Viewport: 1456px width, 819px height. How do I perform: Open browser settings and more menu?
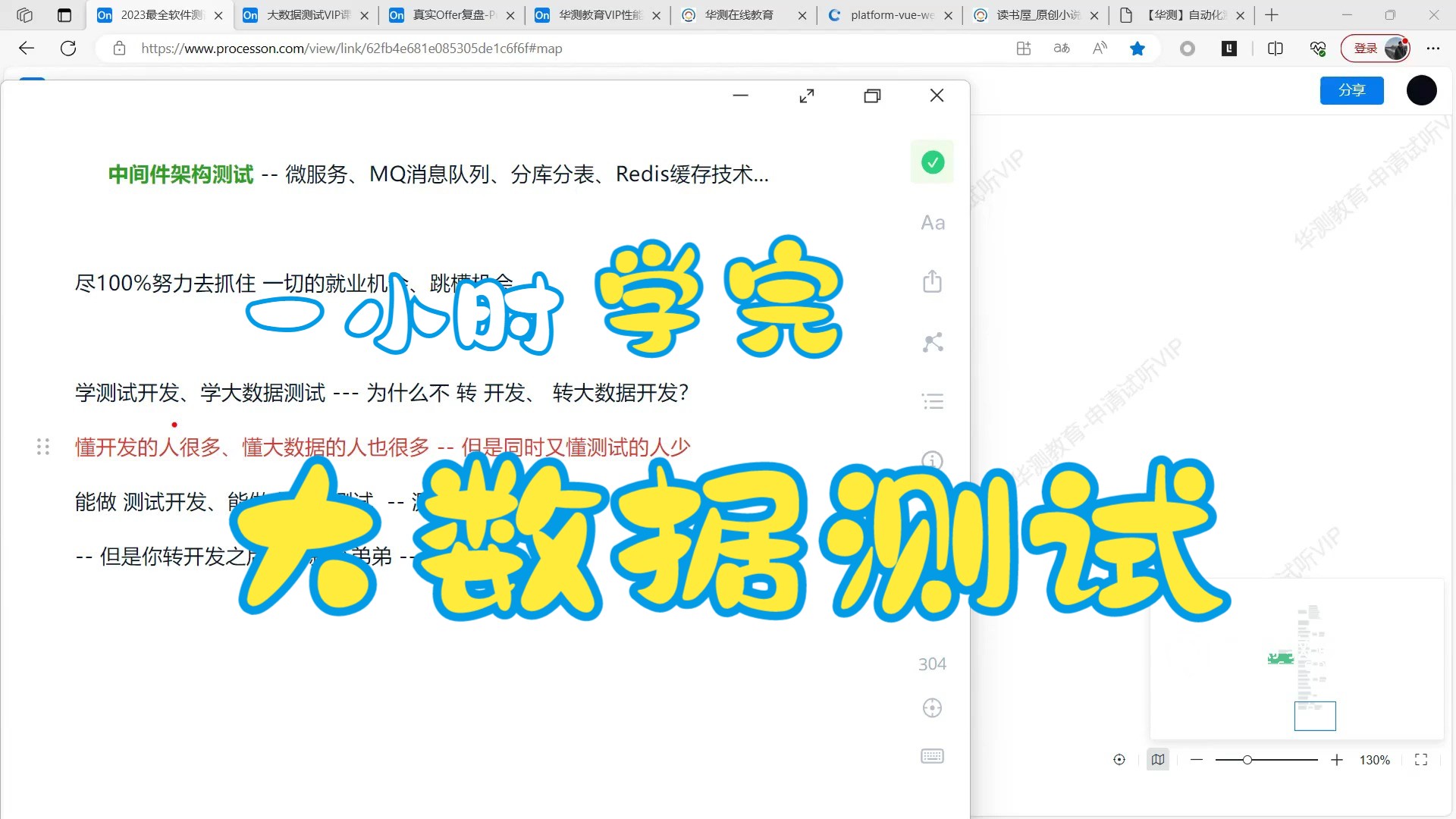pyautogui.click(x=1432, y=49)
